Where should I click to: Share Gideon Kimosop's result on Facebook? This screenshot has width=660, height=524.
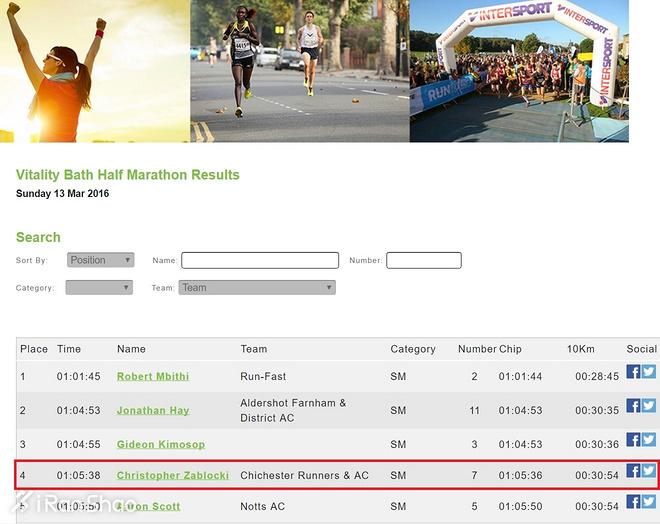pos(633,440)
